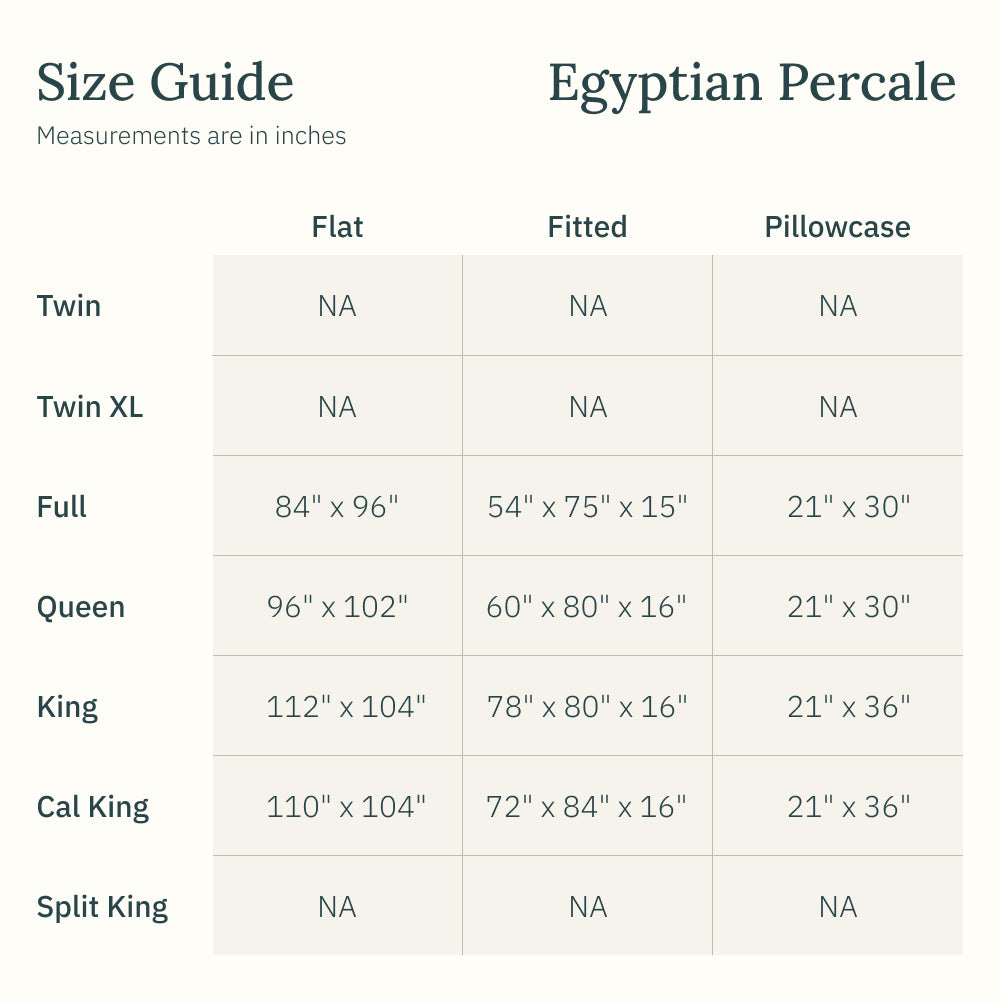Select the Split King row label
This screenshot has height=1002, width=1000.
click(x=102, y=907)
